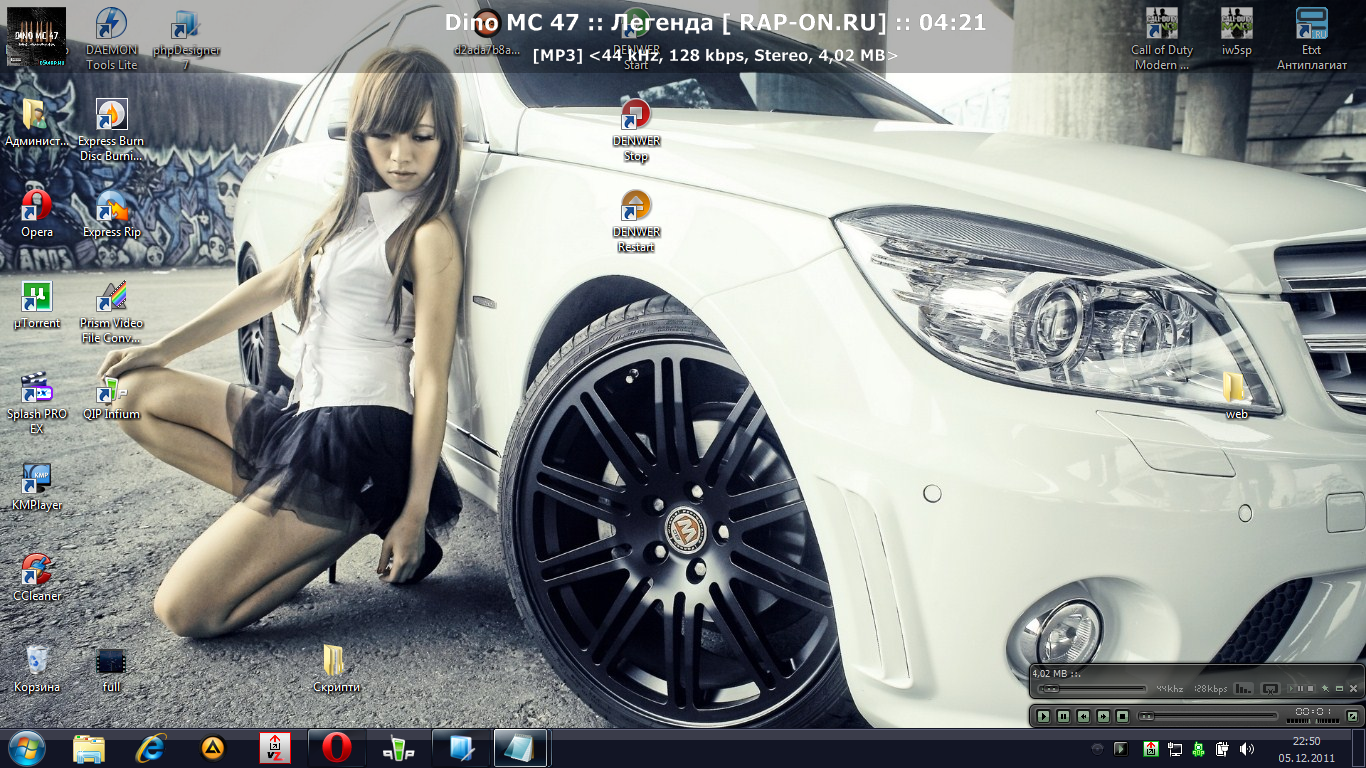Click the track seek slider in AIMP
Image resolution: width=1366 pixels, height=768 pixels.
(x=1208, y=716)
